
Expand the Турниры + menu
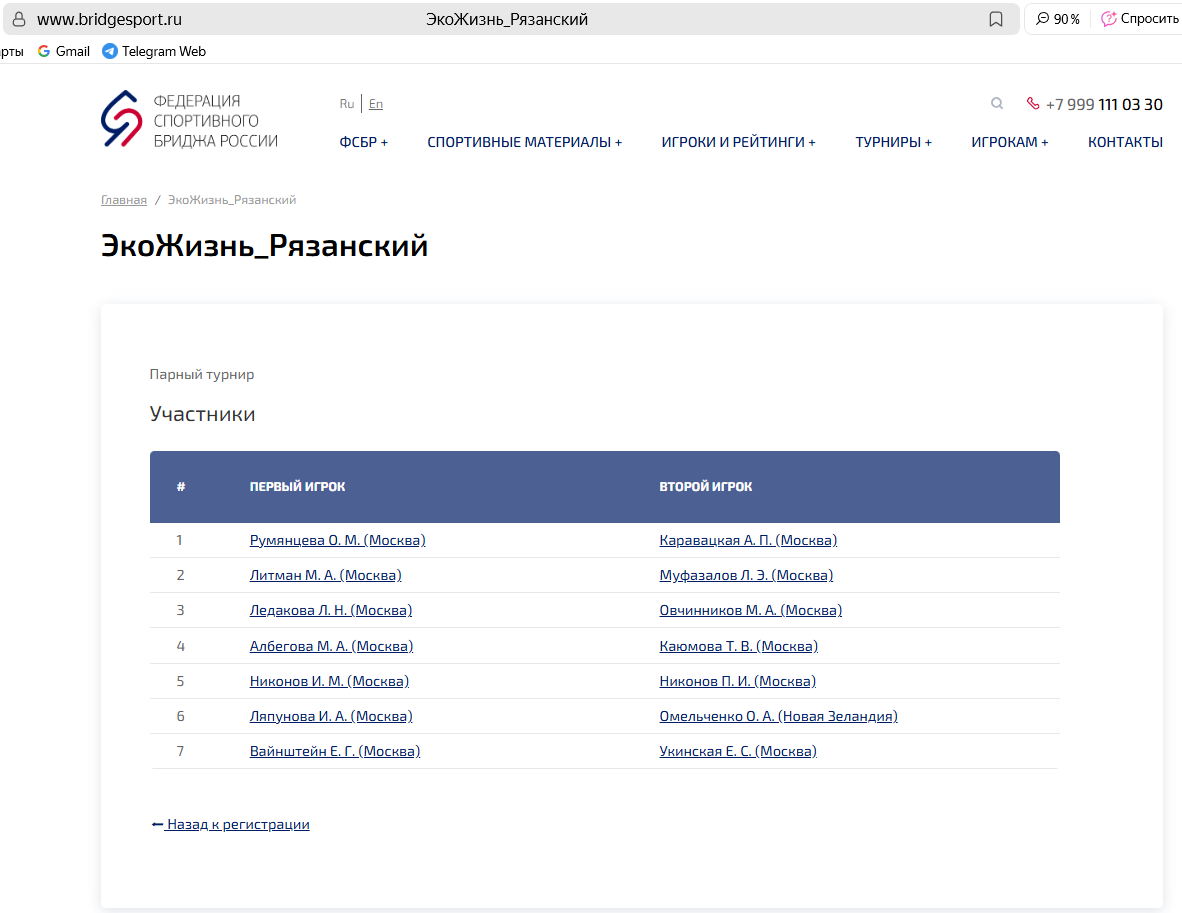tap(893, 142)
